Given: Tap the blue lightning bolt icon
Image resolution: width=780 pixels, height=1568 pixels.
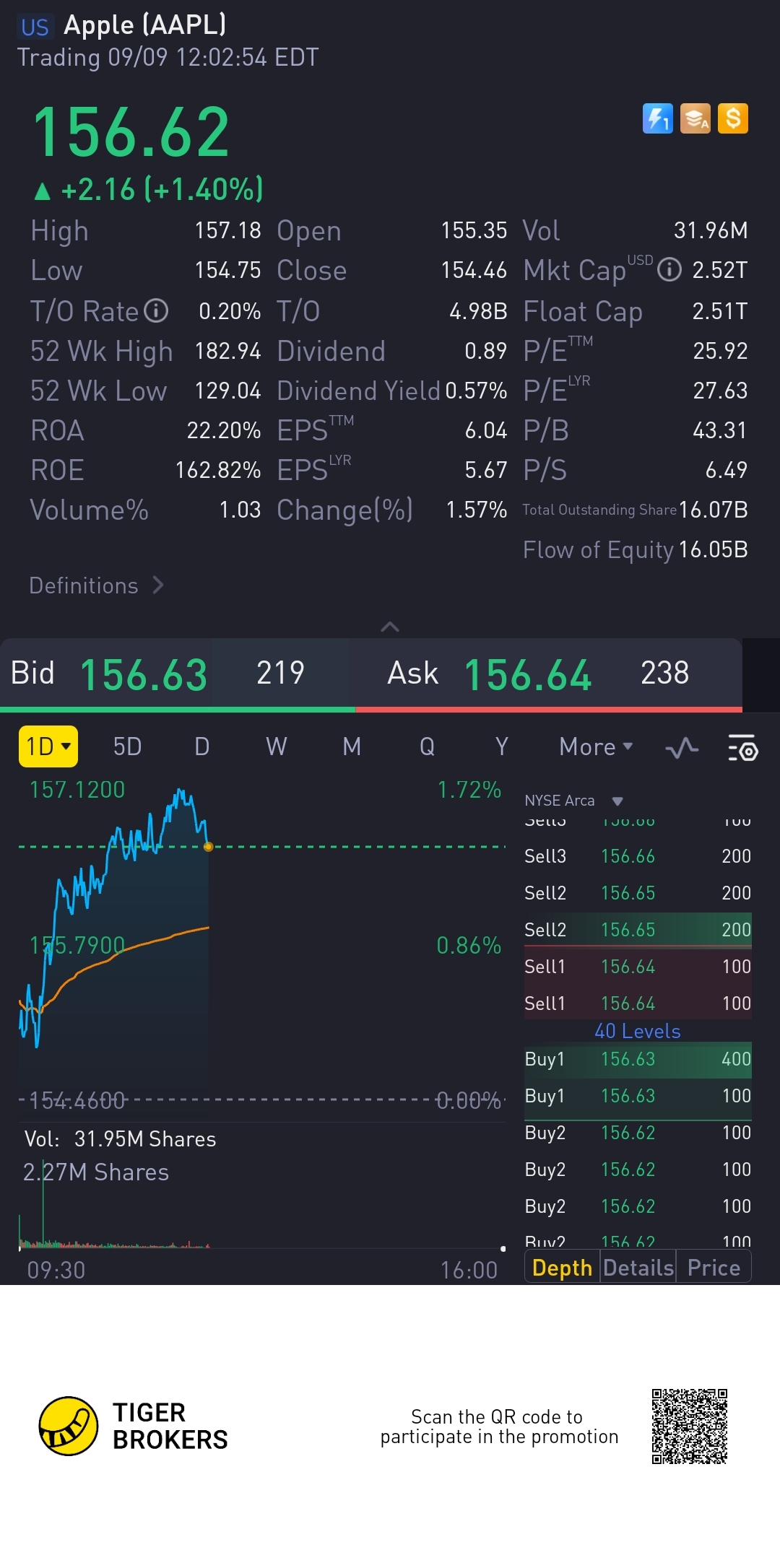Looking at the screenshot, I should pyautogui.click(x=657, y=118).
